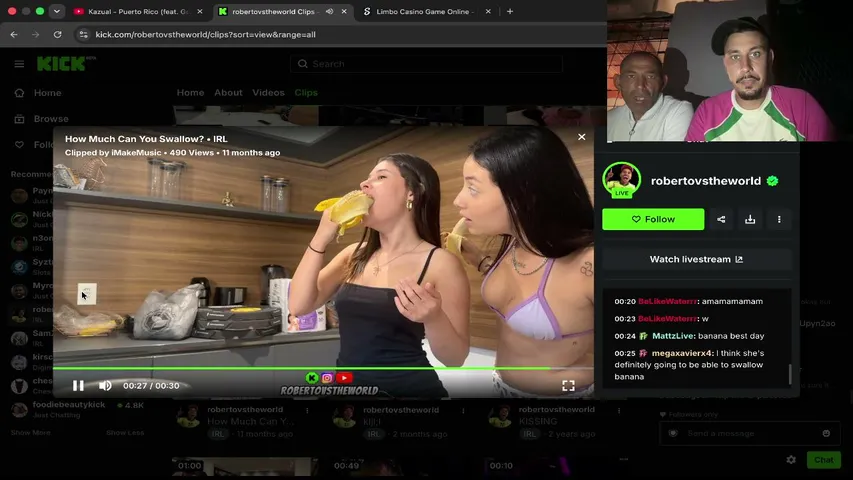Pause the clip playback
The height and width of the screenshot is (480, 853).
pos(78,385)
